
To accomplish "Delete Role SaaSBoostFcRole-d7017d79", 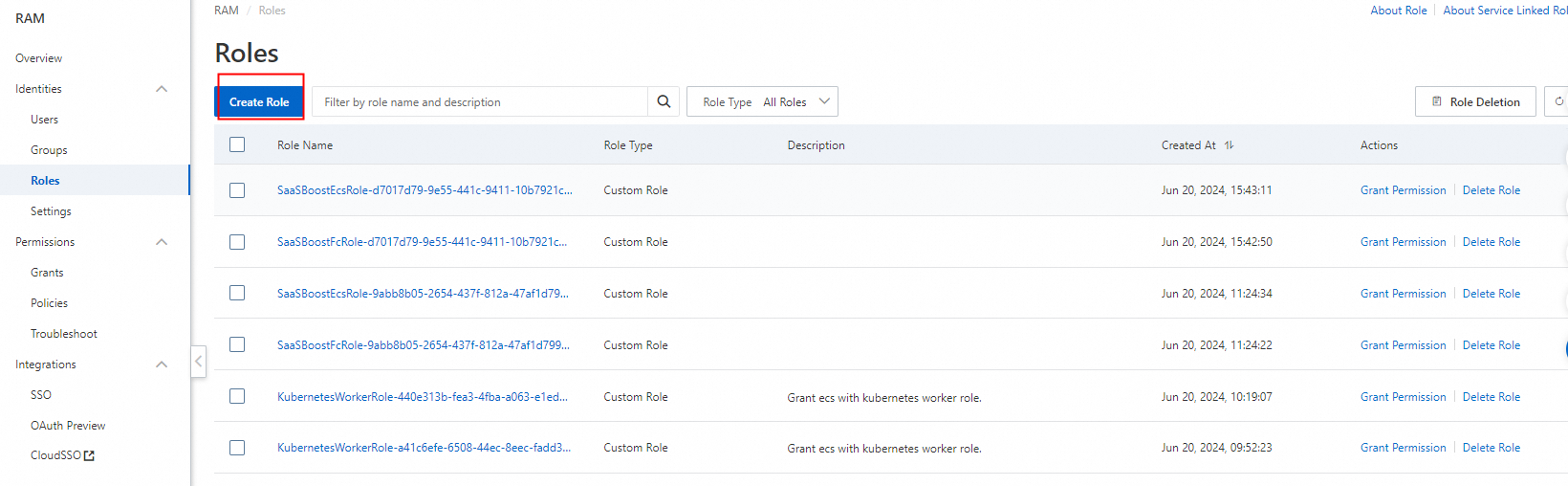I will pos(1491,242).
